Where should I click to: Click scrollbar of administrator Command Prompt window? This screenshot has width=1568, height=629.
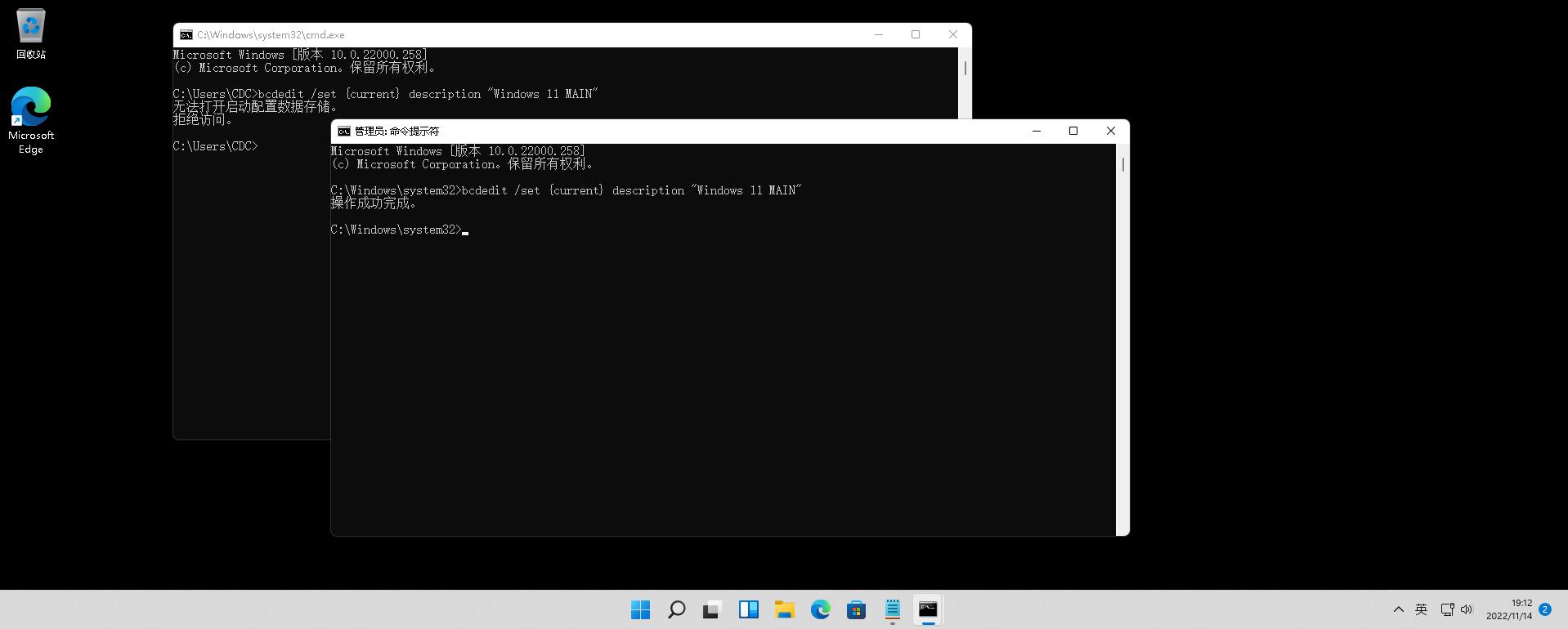click(x=1122, y=327)
